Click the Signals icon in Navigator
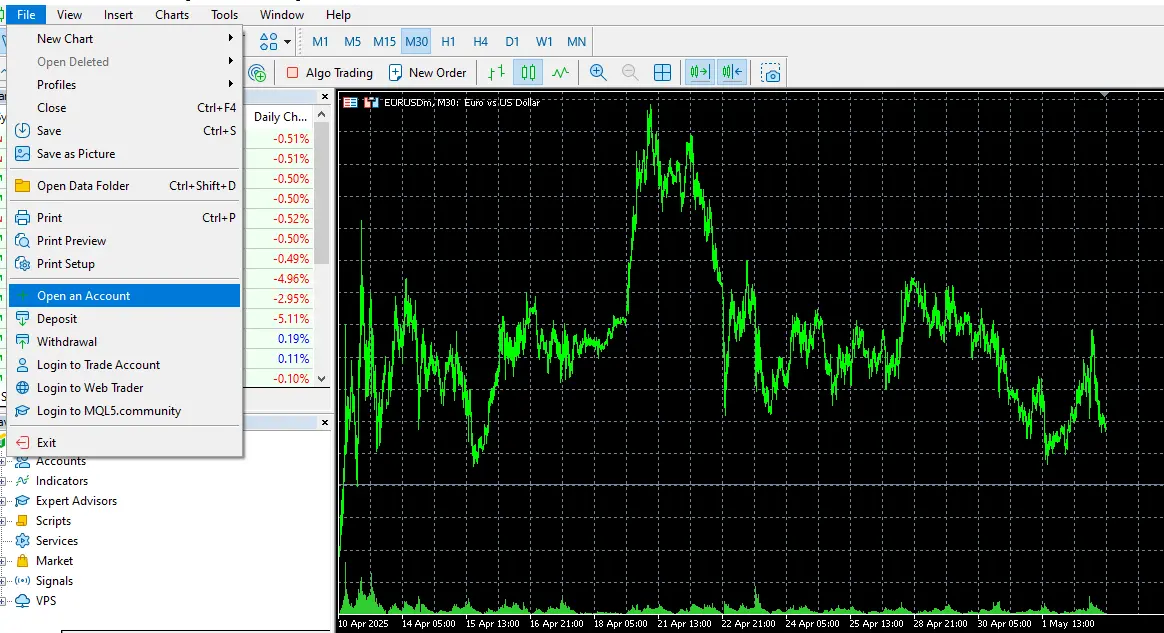The image size is (1164, 633). tap(22, 581)
